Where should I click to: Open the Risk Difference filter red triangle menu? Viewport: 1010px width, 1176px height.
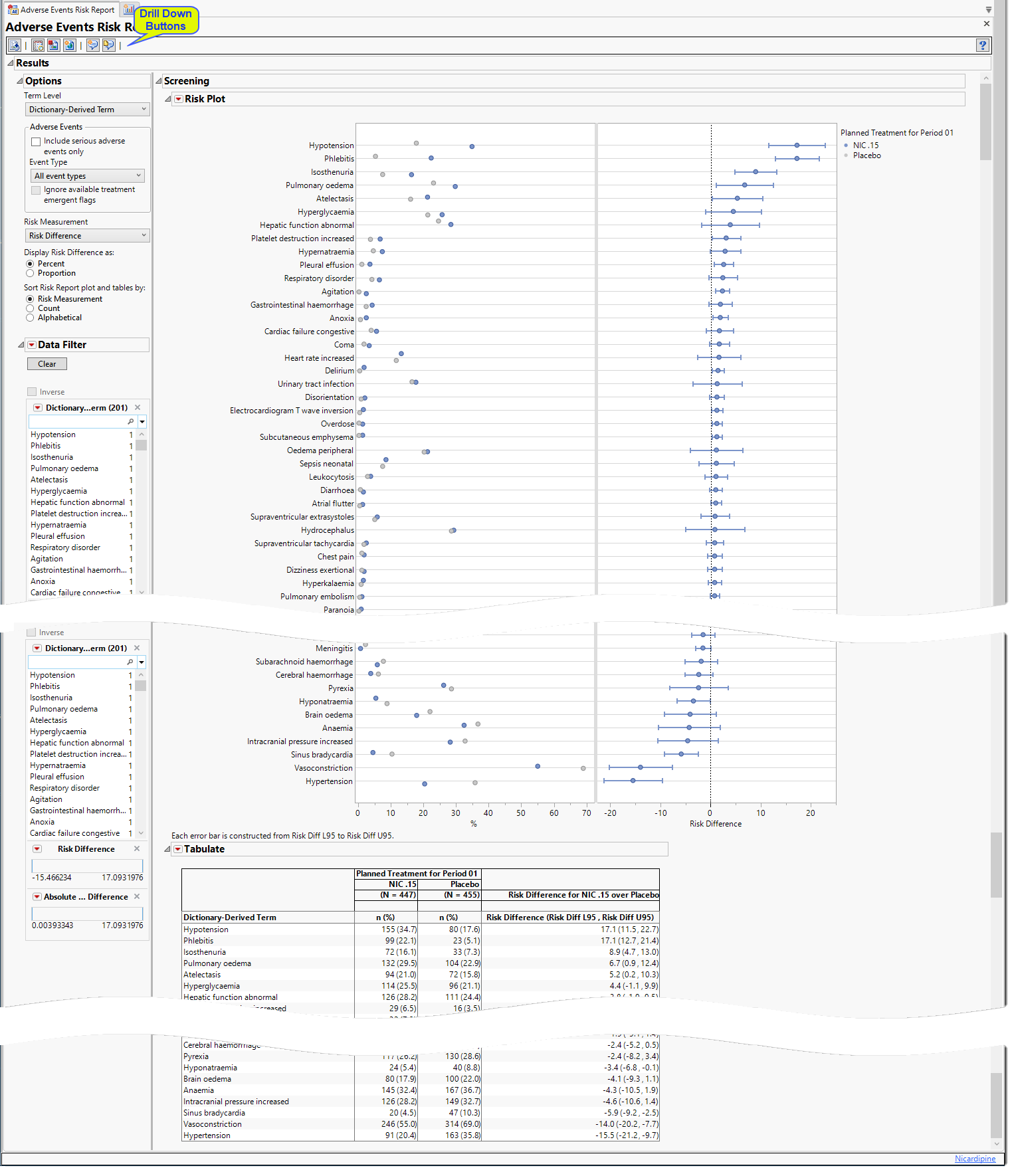[x=37, y=849]
